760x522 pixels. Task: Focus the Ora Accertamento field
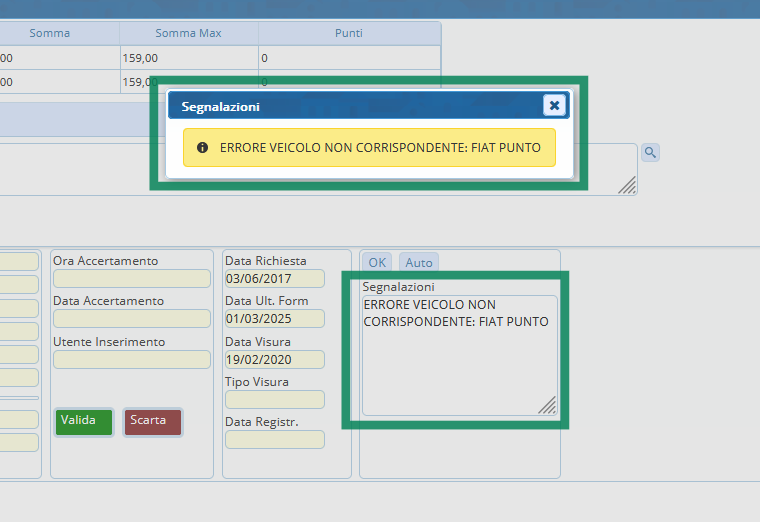click(132, 279)
